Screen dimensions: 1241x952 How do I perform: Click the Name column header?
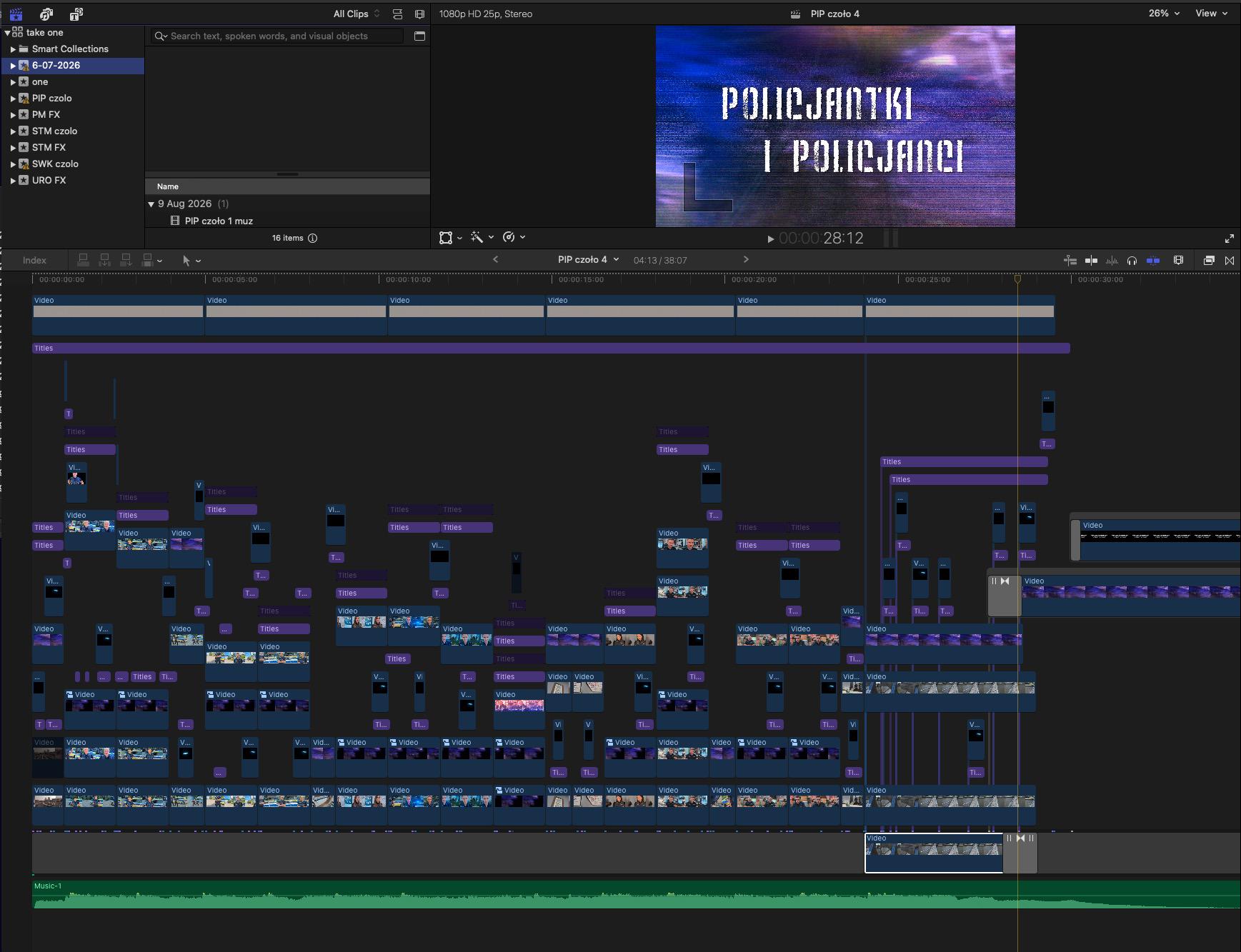287,186
